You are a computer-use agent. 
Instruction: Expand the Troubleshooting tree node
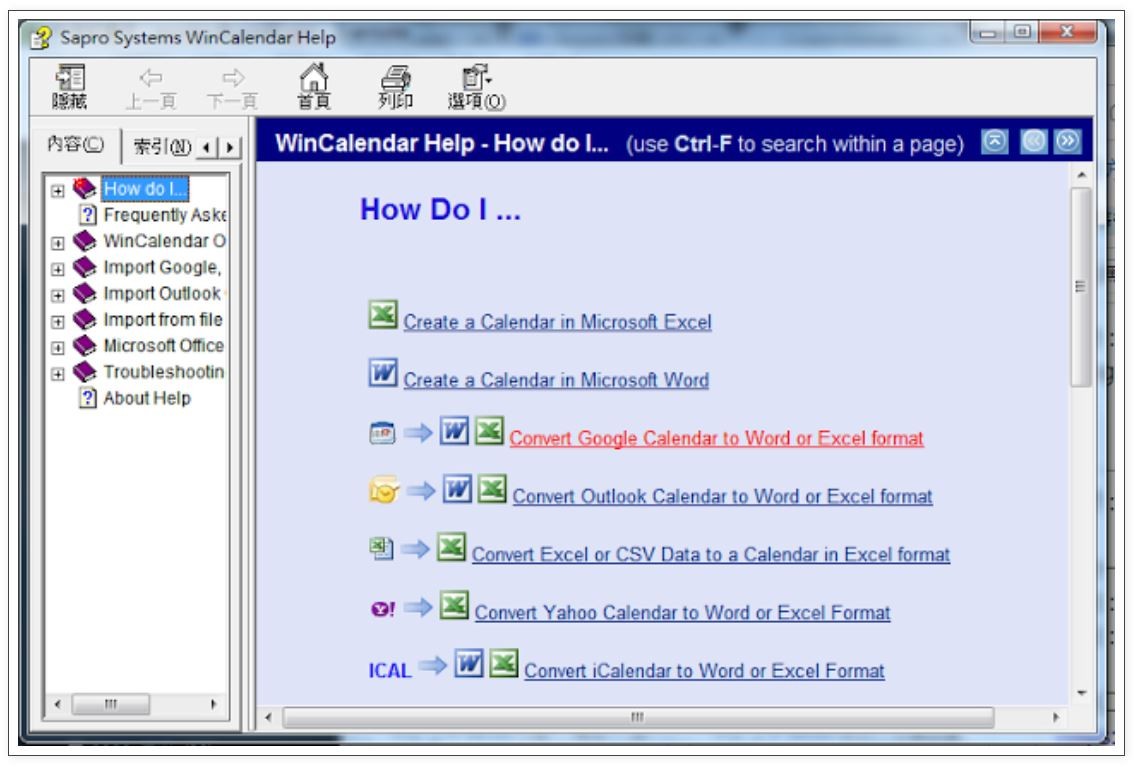[x=57, y=373]
